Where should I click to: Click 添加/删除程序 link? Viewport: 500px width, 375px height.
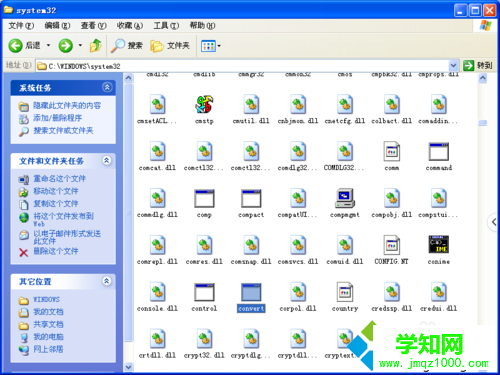click(57, 118)
